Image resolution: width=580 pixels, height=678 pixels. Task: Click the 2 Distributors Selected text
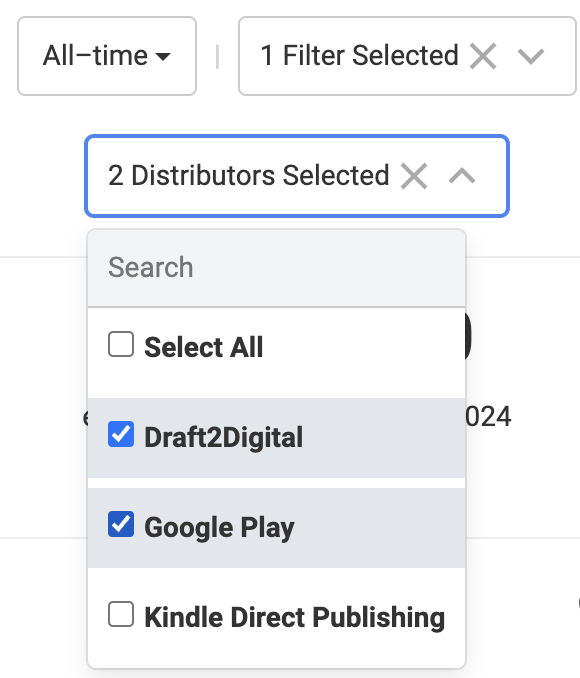coord(249,176)
